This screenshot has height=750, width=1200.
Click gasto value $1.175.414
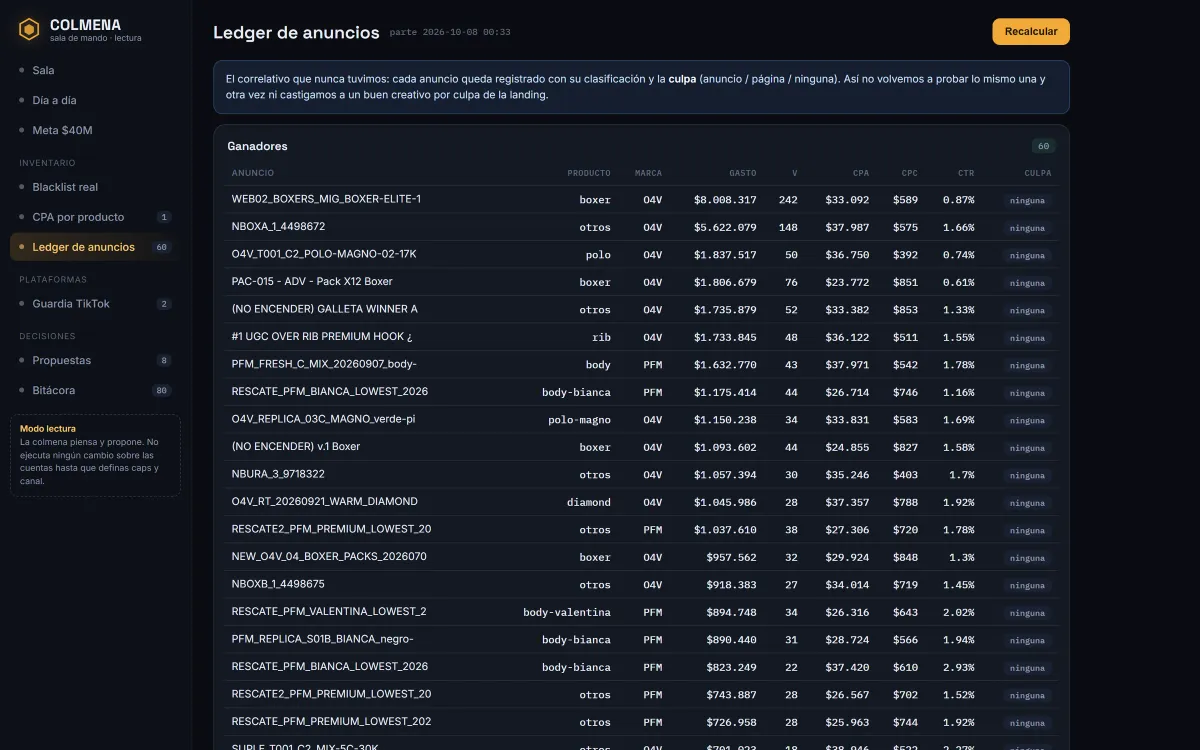coord(725,392)
